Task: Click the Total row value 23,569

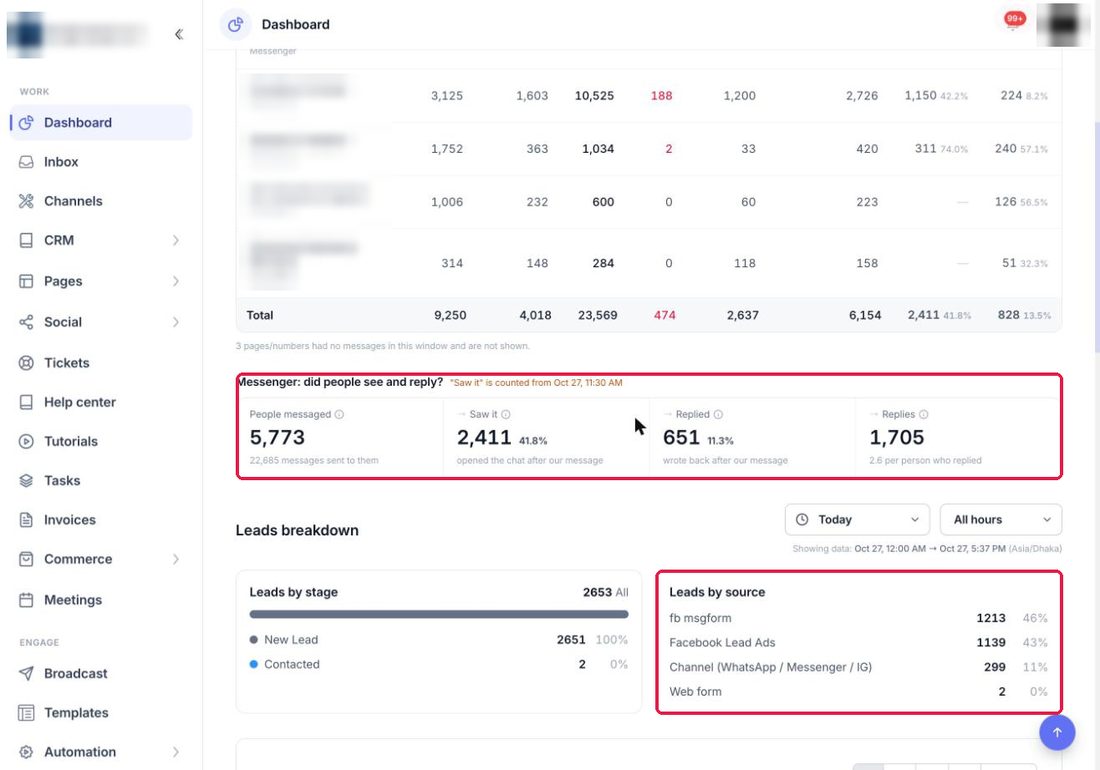Action: [598, 316]
